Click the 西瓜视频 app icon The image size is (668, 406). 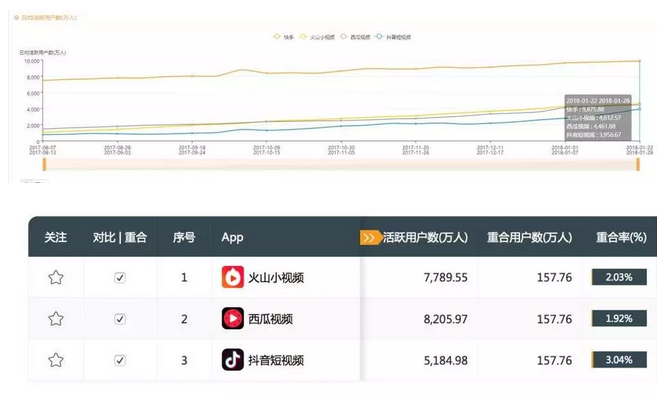pyautogui.click(x=233, y=319)
